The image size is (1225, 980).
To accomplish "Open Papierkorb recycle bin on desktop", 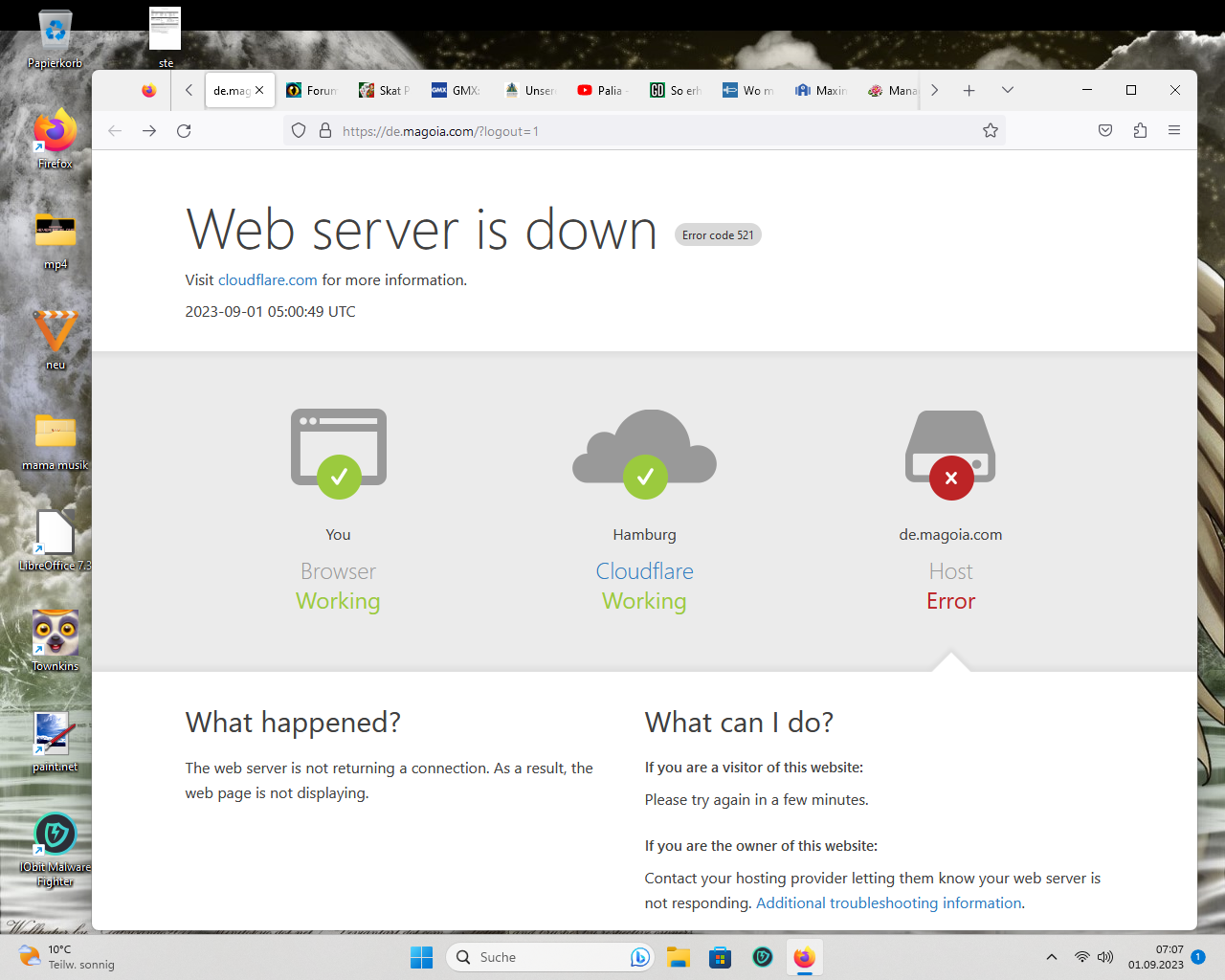I will [55, 38].
